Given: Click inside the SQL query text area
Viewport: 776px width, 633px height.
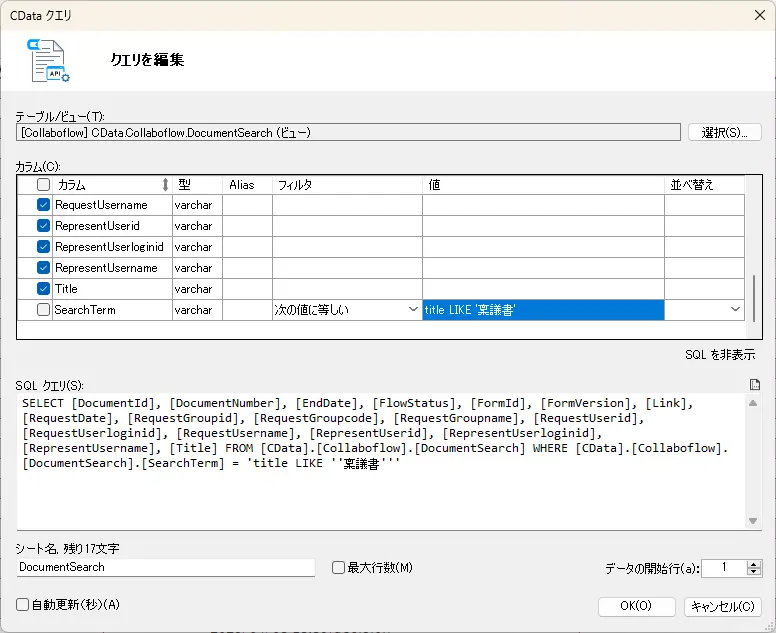Looking at the screenshot, I should tap(381, 462).
